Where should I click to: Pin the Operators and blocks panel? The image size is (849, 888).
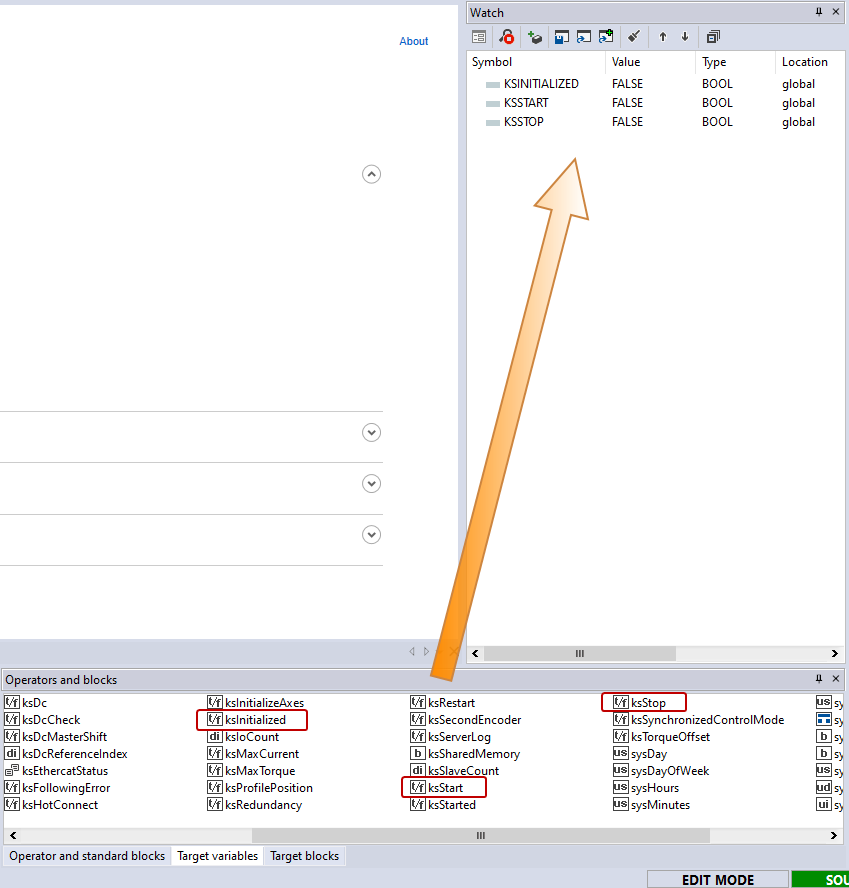click(818, 678)
